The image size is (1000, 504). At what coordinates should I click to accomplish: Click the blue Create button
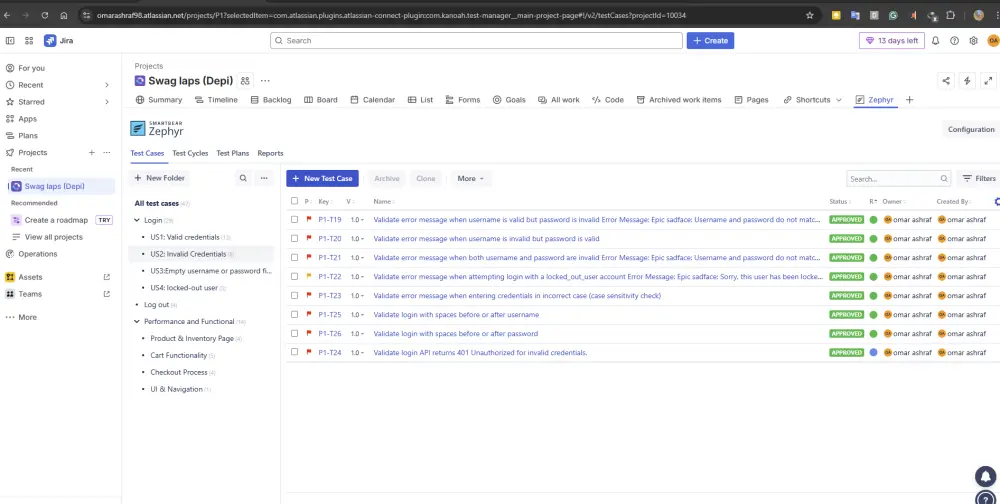710,40
